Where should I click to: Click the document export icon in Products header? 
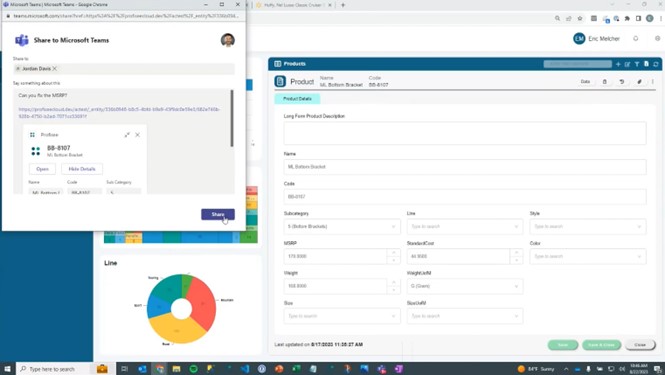pos(646,64)
